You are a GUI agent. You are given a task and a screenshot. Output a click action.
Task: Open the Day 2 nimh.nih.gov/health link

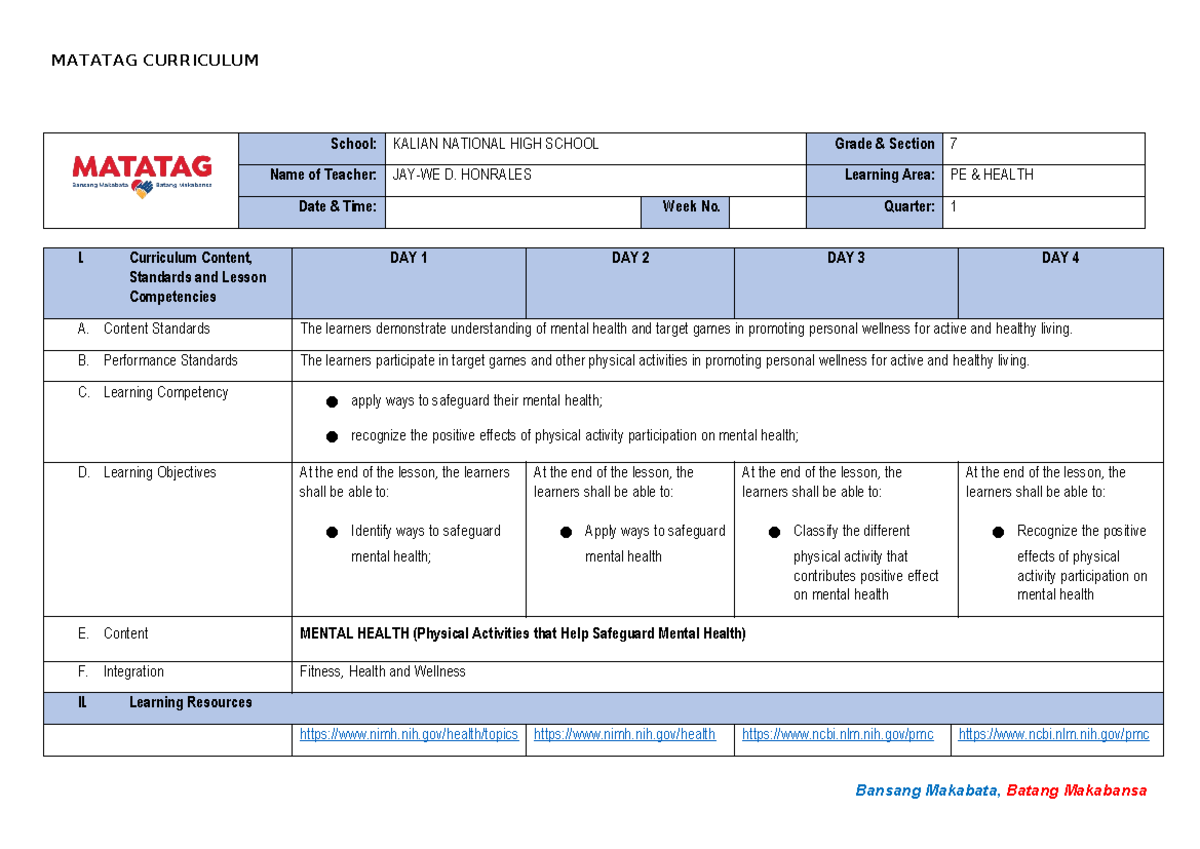[x=624, y=735]
